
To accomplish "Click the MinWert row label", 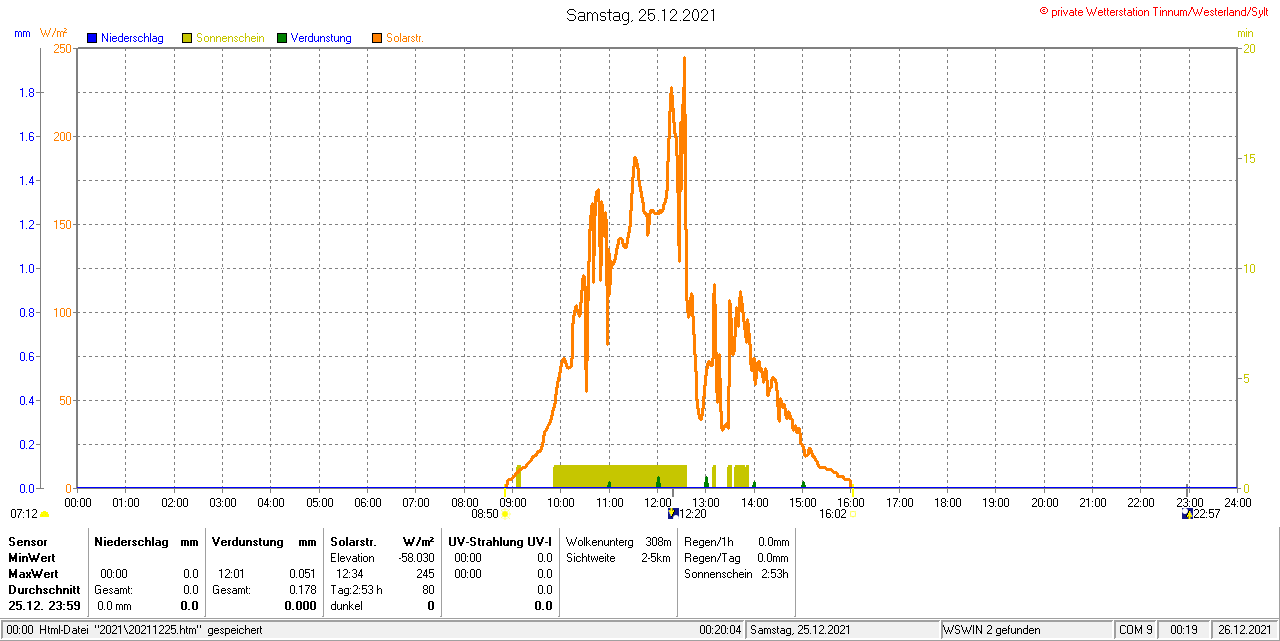I will click(x=32, y=557).
